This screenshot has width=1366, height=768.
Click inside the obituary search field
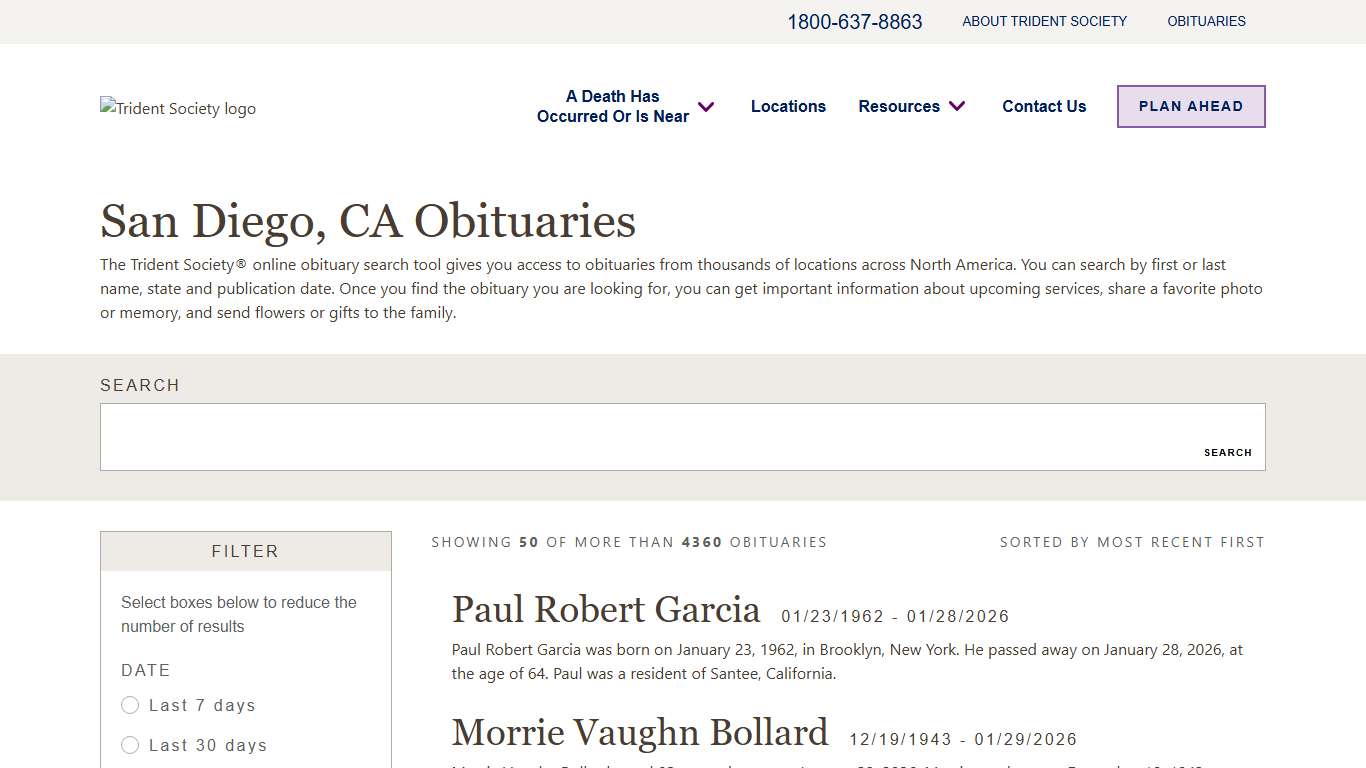click(x=600, y=437)
